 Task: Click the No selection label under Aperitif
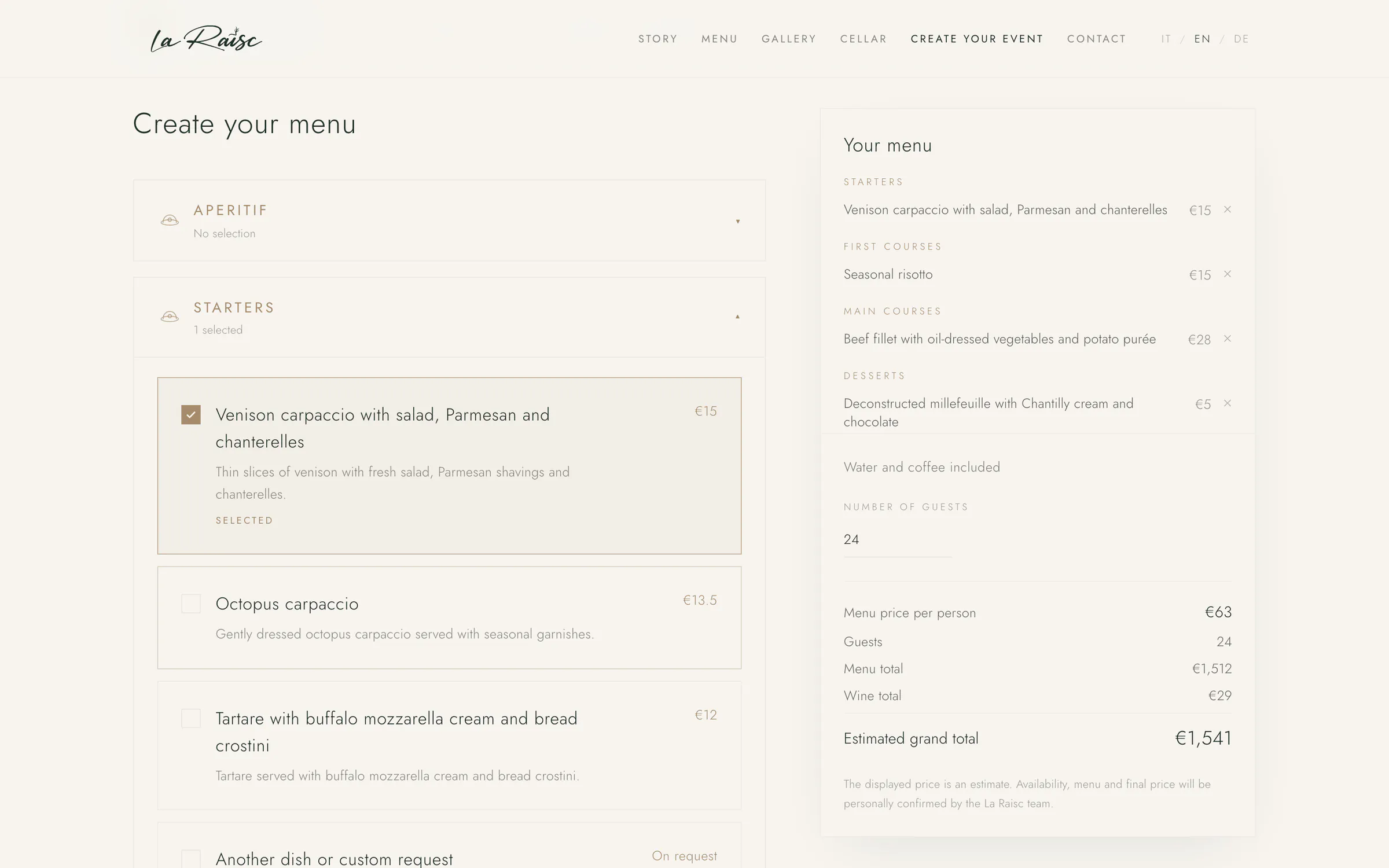tap(225, 233)
